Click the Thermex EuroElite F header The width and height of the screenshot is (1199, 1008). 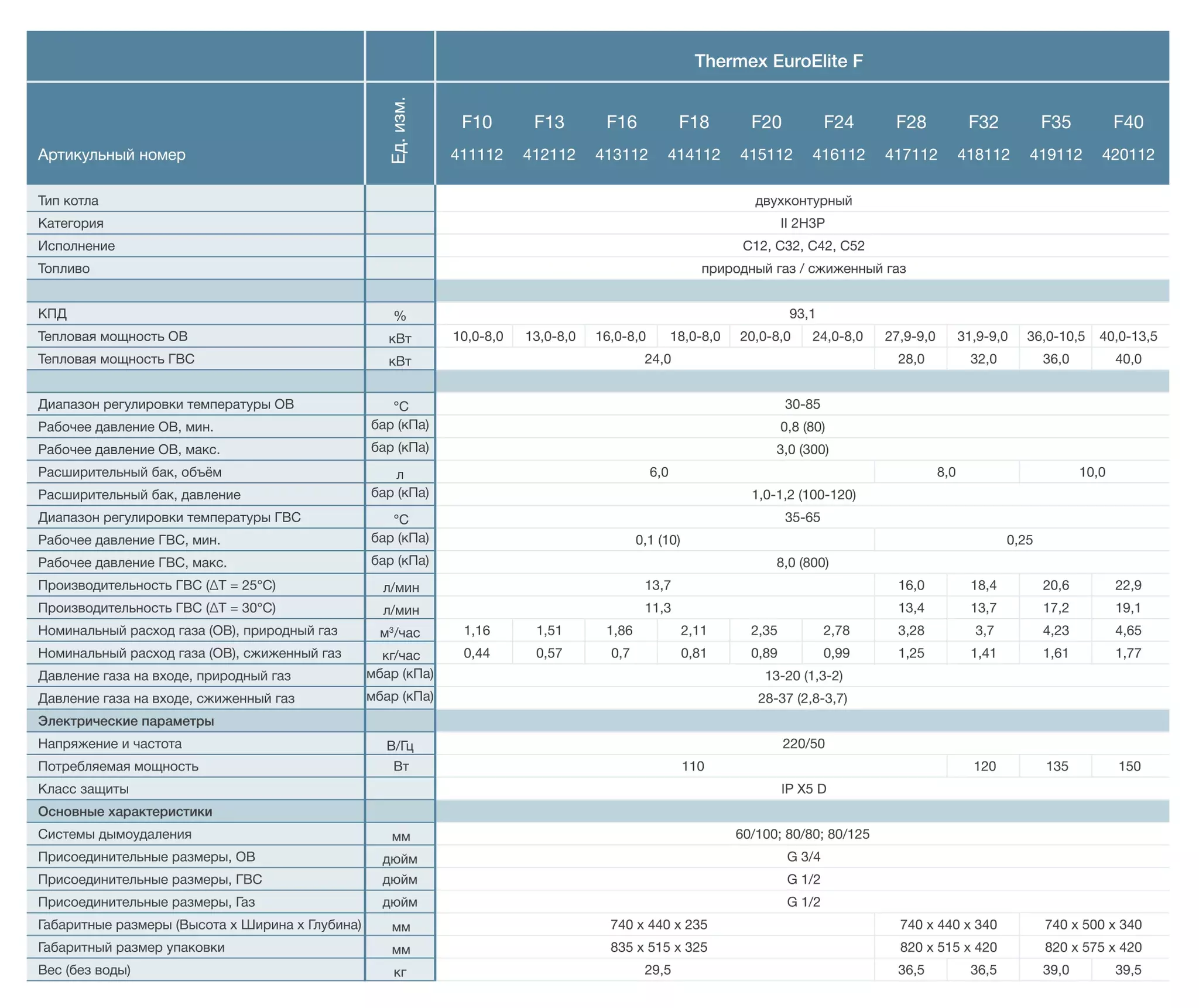pyautogui.click(x=778, y=61)
